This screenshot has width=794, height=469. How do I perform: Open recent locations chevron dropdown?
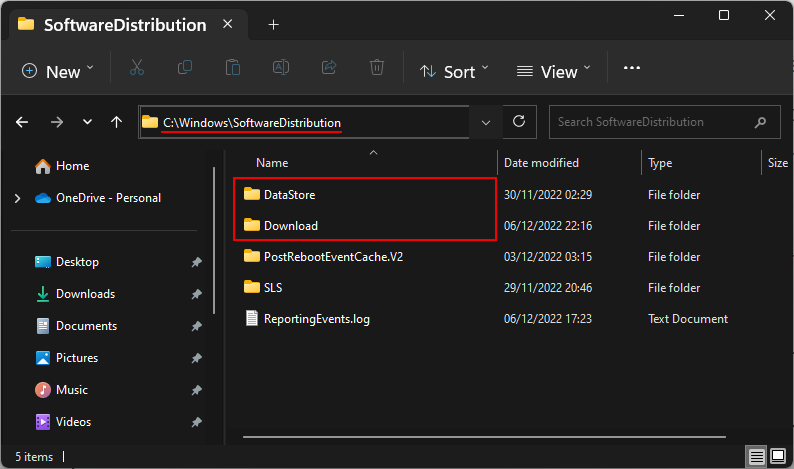coord(87,122)
